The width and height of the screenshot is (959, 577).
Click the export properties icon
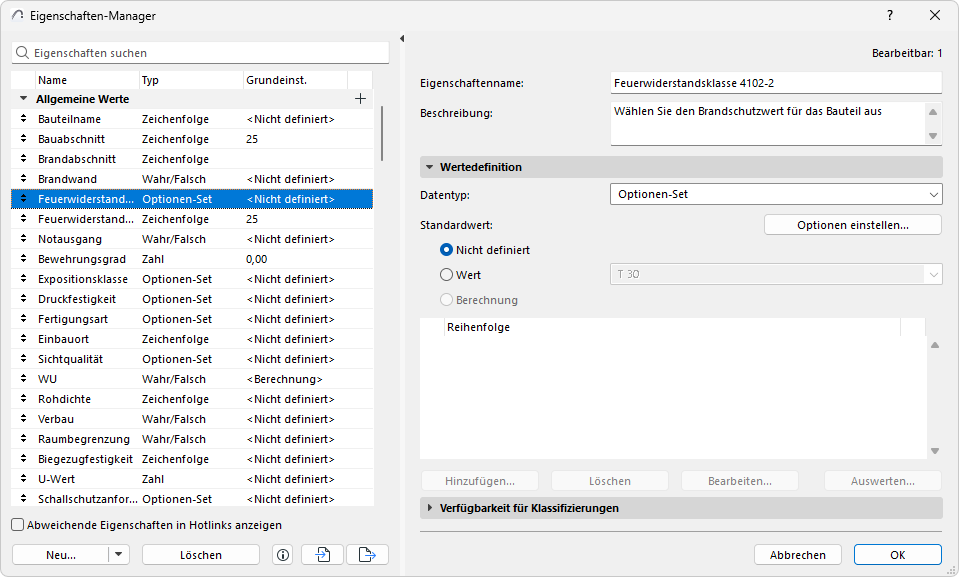click(367, 555)
